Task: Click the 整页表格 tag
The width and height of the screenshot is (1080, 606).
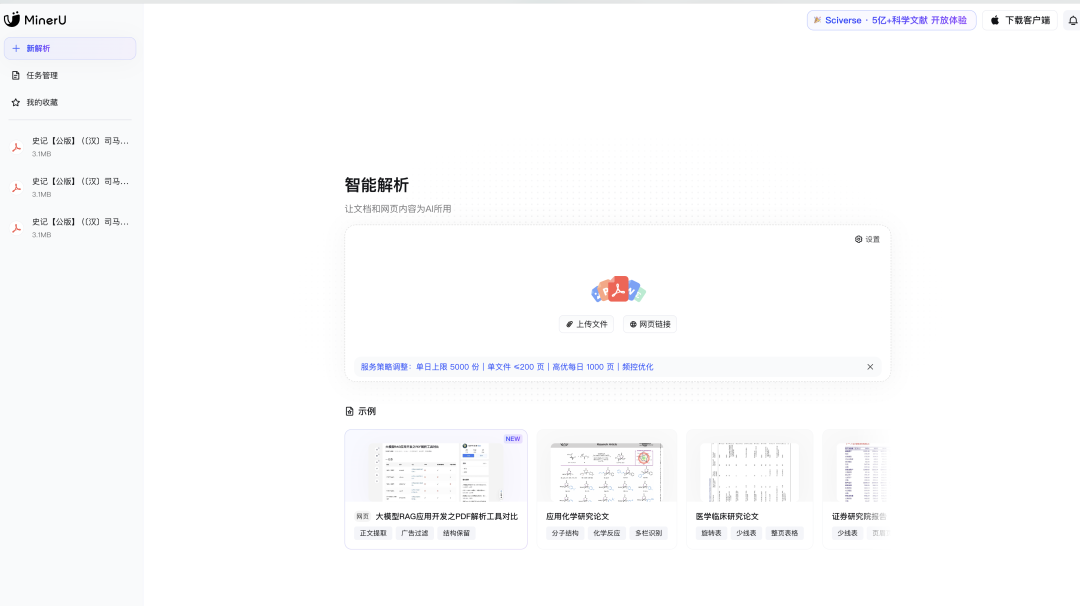Action: 785,533
